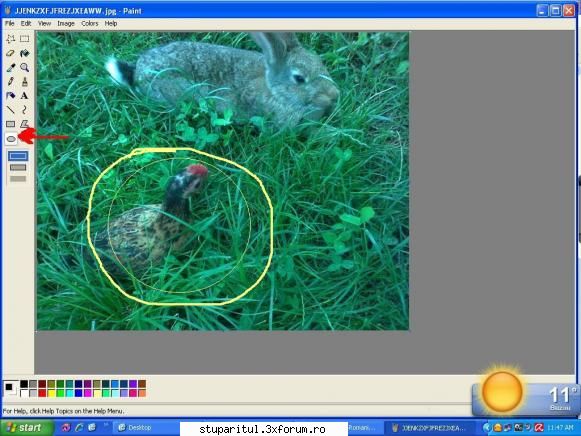Pick the pale yellow palette swatch
This screenshot has height=436, width=581.
(97, 393)
